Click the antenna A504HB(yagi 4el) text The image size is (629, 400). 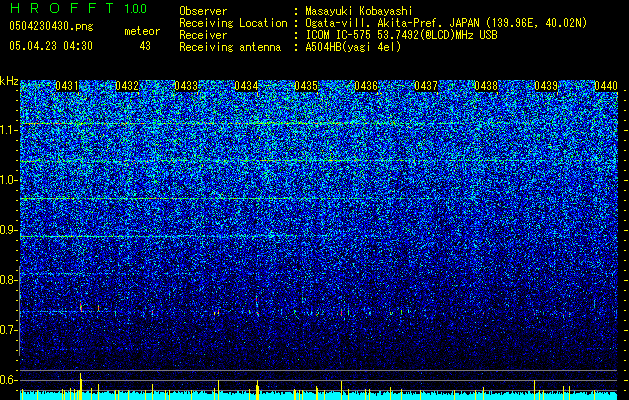[353, 47]
